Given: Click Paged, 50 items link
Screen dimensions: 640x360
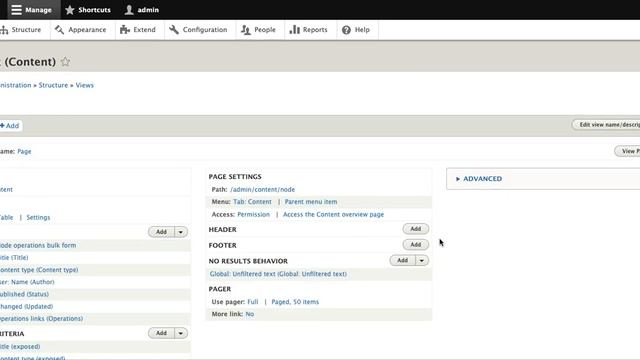Looking at the screenshot, I should [x=295, y=302].
